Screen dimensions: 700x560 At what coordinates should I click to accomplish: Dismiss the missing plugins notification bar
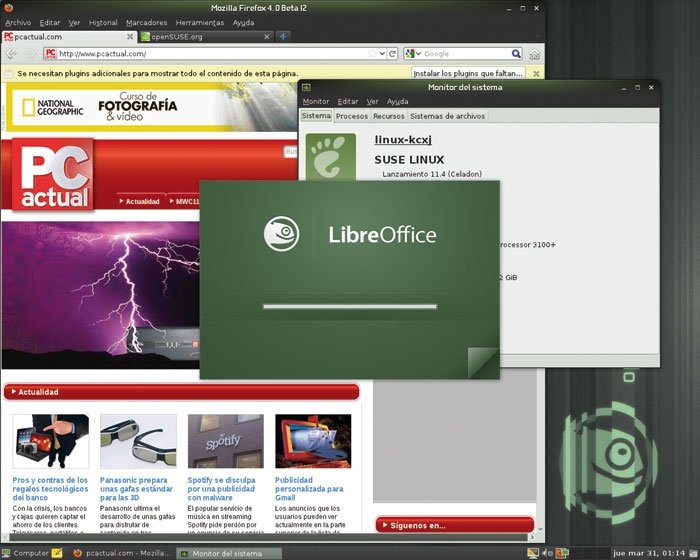point(536,74)
